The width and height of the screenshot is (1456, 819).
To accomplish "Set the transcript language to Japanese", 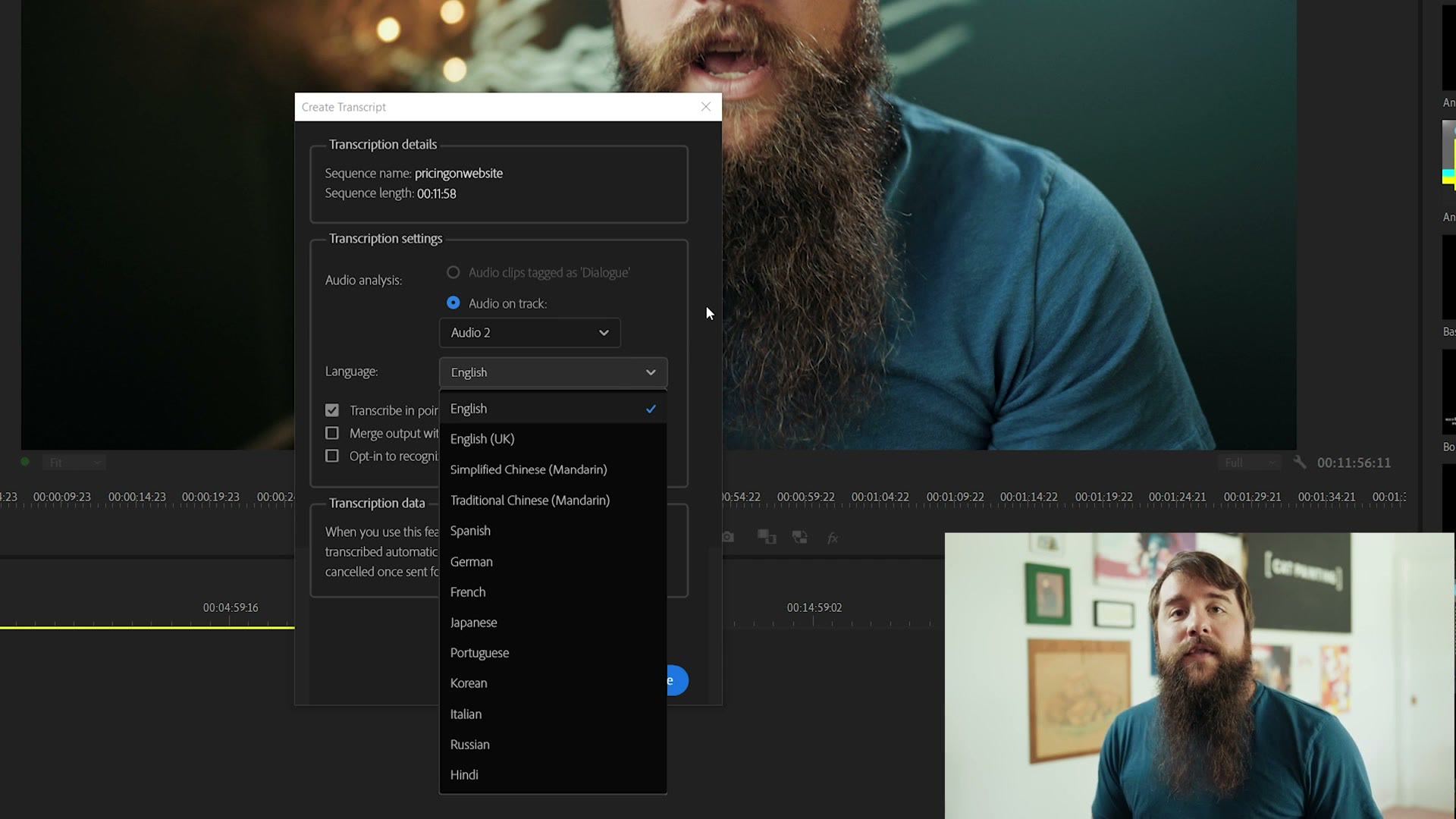I will 554,623.
